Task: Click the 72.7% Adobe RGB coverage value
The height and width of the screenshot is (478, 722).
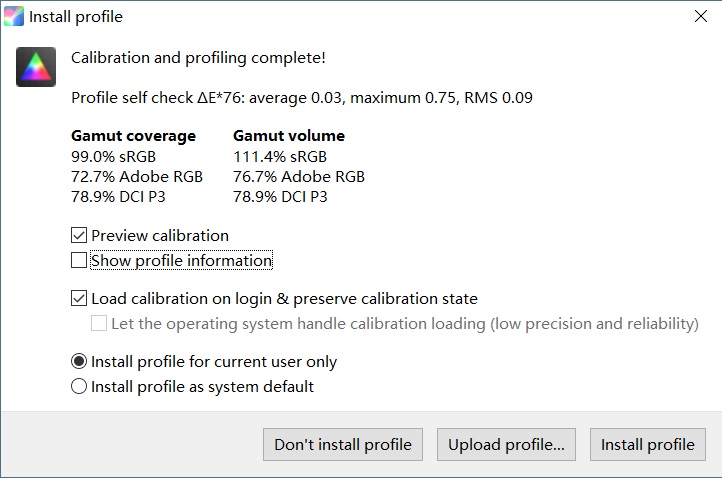Action: coord(137,176)
